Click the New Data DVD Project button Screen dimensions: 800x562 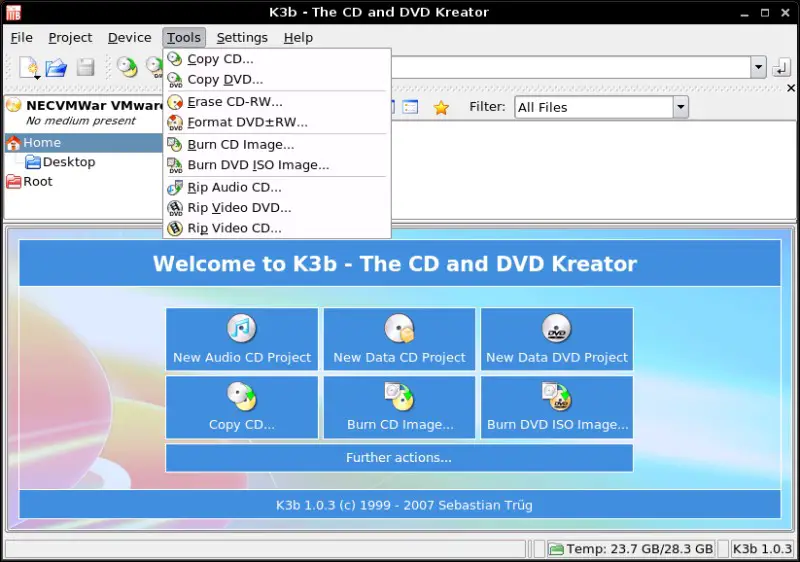click(x=557, y=339)
